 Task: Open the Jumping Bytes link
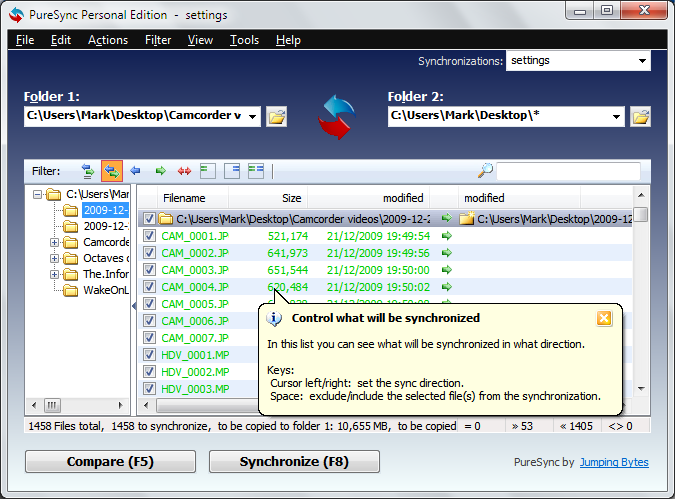[614, 462]
